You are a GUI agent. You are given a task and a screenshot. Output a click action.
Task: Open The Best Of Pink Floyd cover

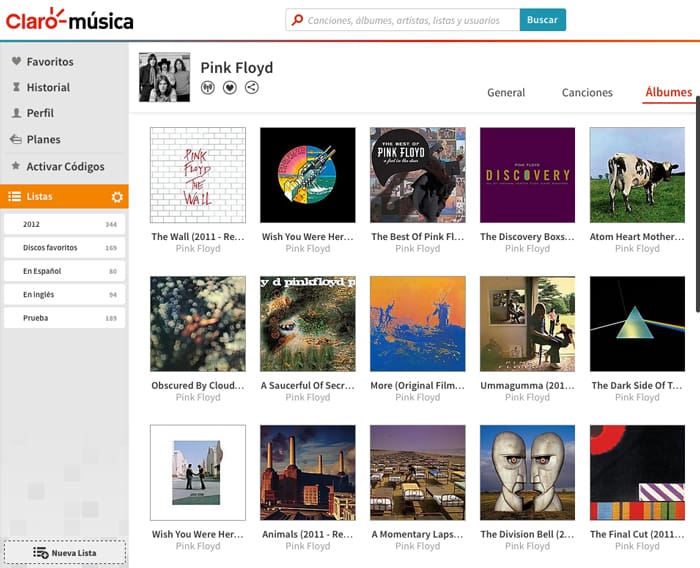[x=417, y=175]
